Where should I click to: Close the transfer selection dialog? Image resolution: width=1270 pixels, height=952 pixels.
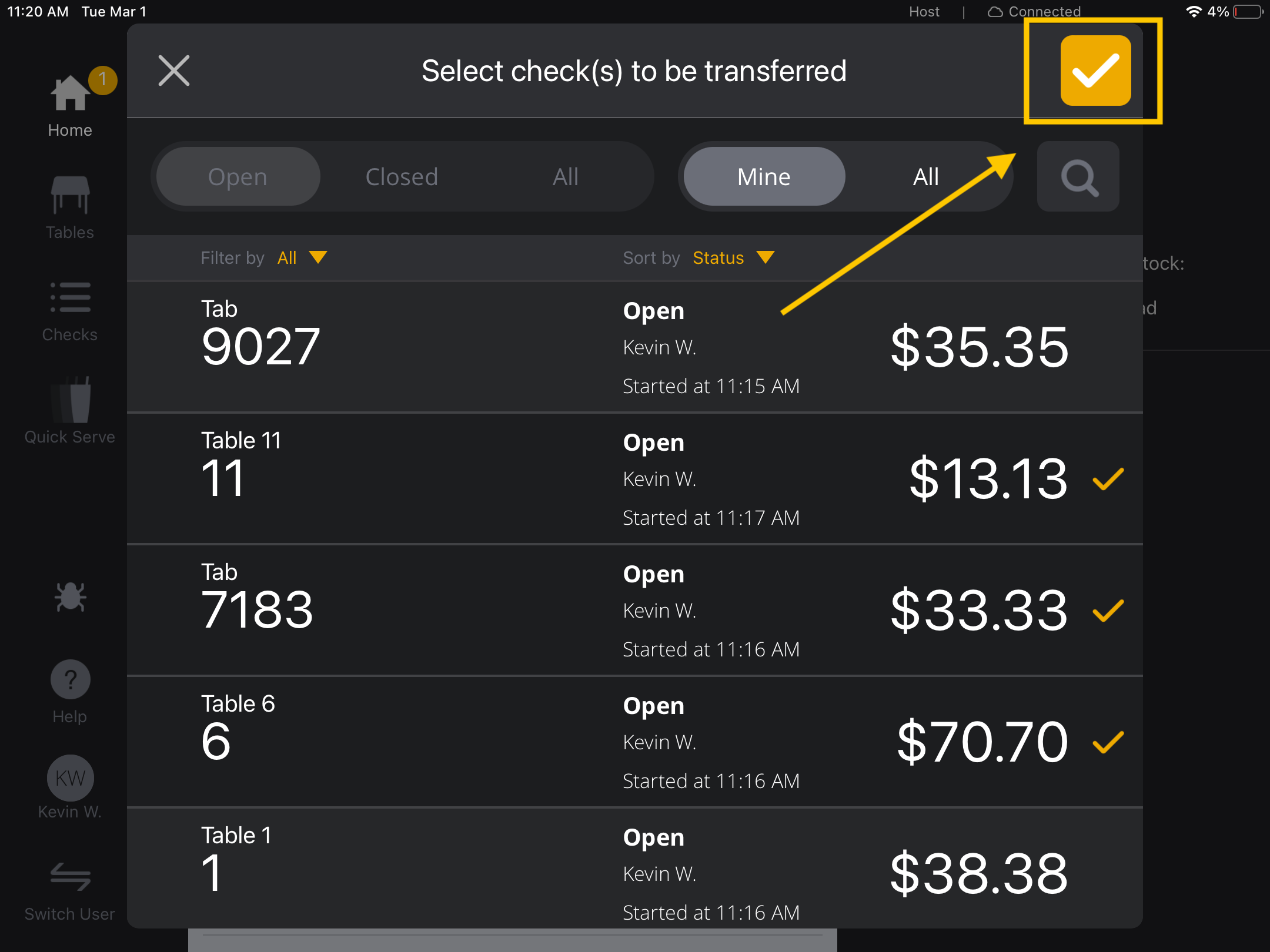(x=173, y=71)
